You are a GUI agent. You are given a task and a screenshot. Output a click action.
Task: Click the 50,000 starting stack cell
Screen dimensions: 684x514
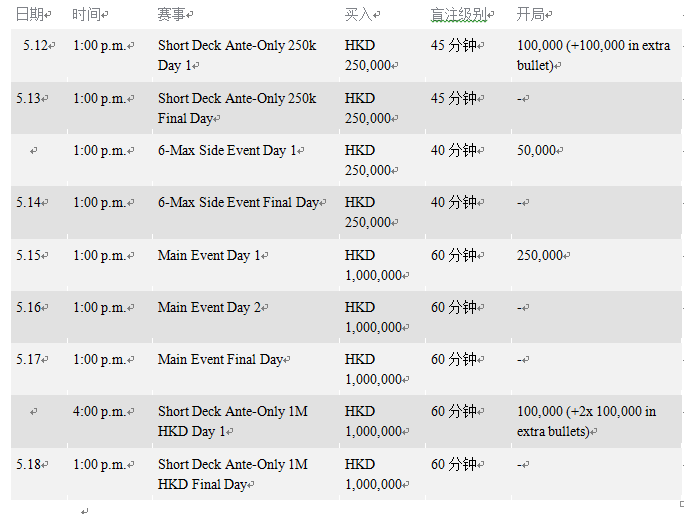(537, 150)
